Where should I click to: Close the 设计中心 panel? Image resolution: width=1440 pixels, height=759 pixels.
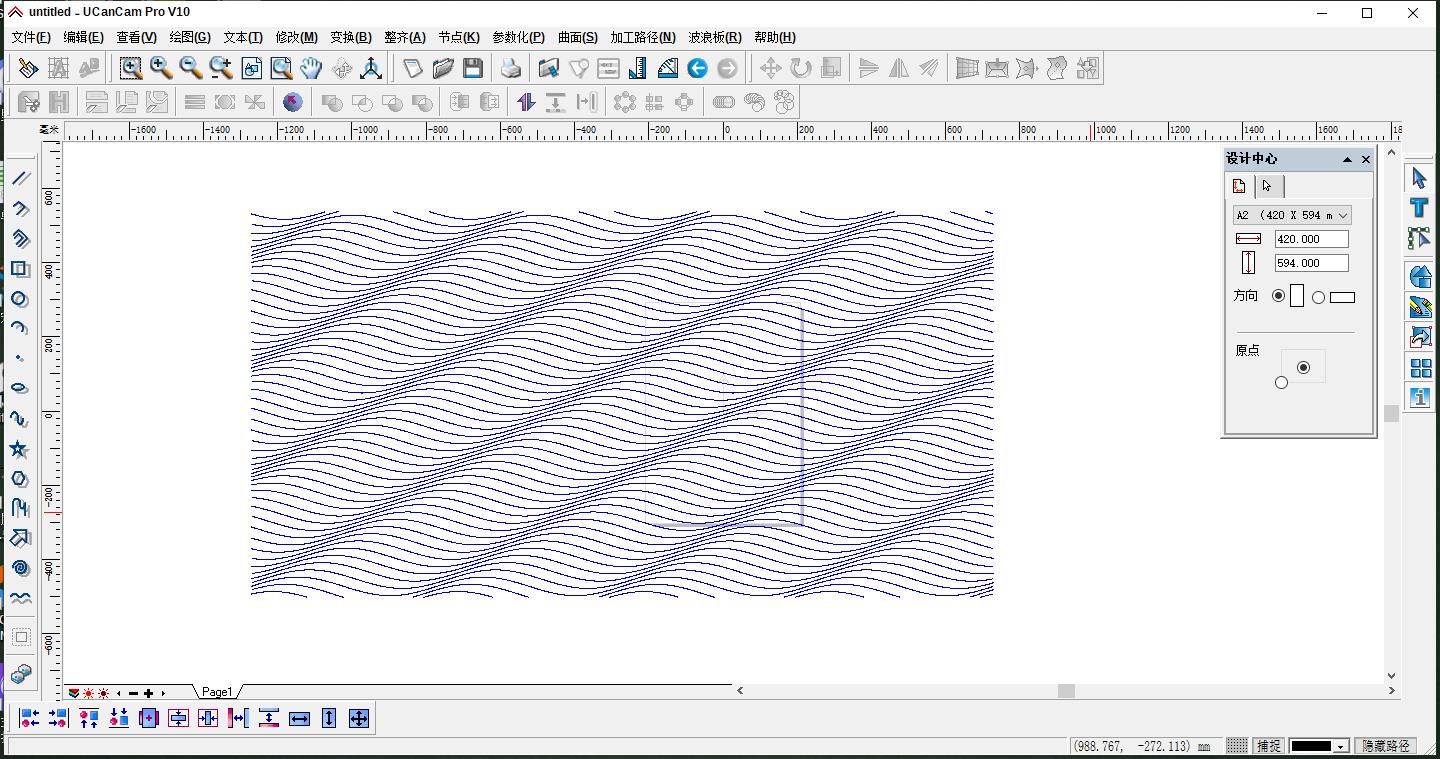1366,159
